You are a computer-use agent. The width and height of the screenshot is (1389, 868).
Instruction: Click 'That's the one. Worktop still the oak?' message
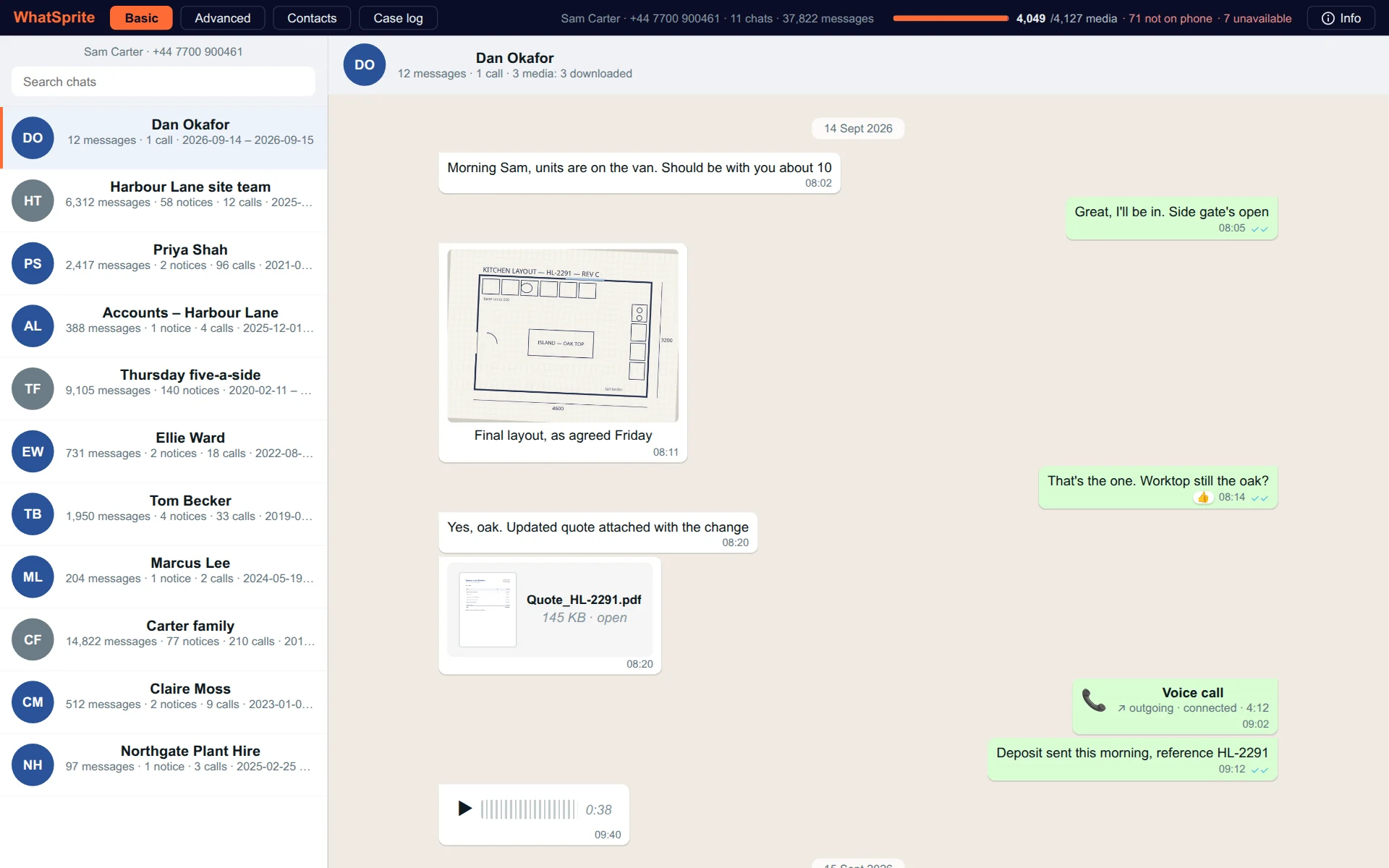click(1158, 488)
